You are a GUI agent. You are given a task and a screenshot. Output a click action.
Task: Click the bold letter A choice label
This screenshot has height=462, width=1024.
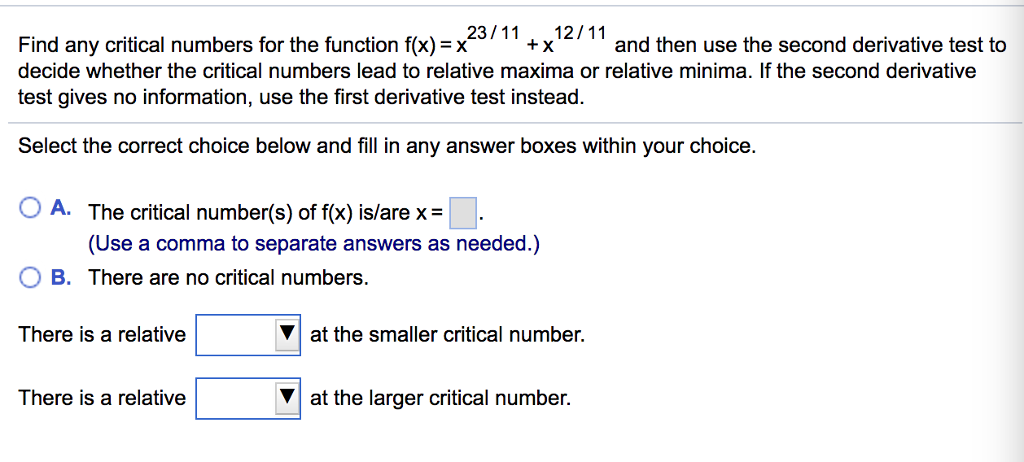[60, 209]
